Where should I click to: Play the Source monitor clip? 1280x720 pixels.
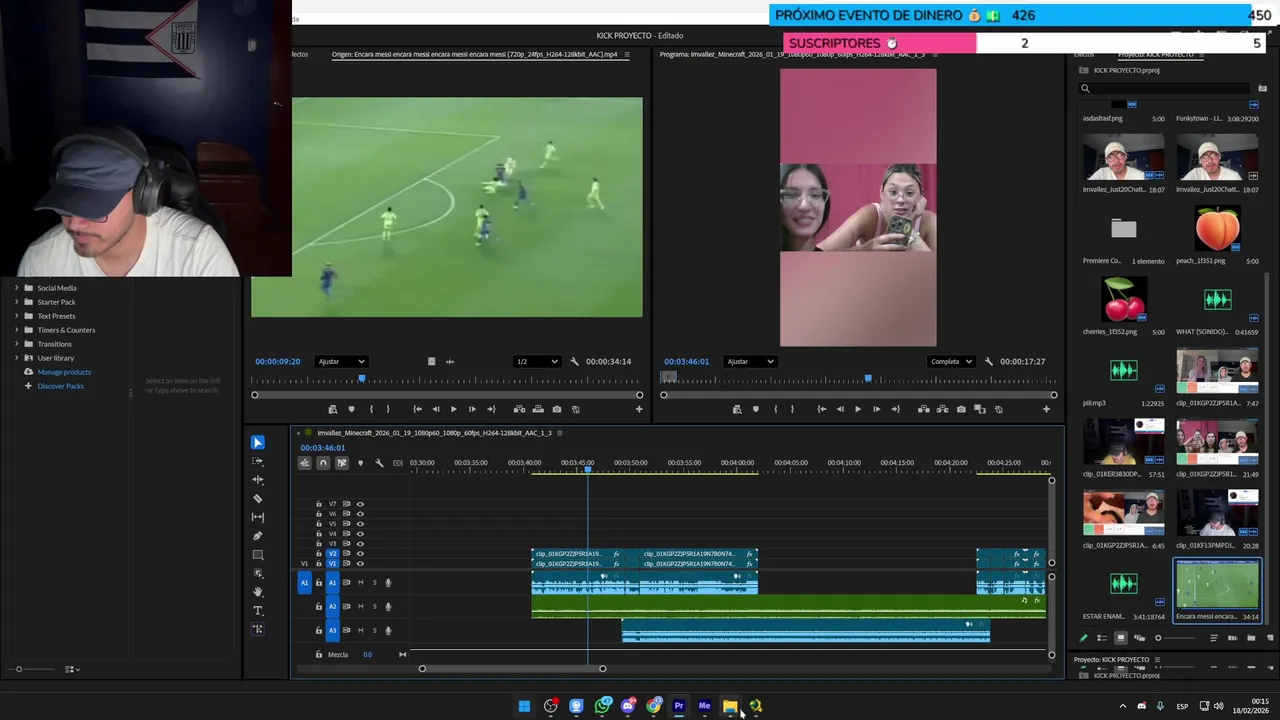pos(453,409)
